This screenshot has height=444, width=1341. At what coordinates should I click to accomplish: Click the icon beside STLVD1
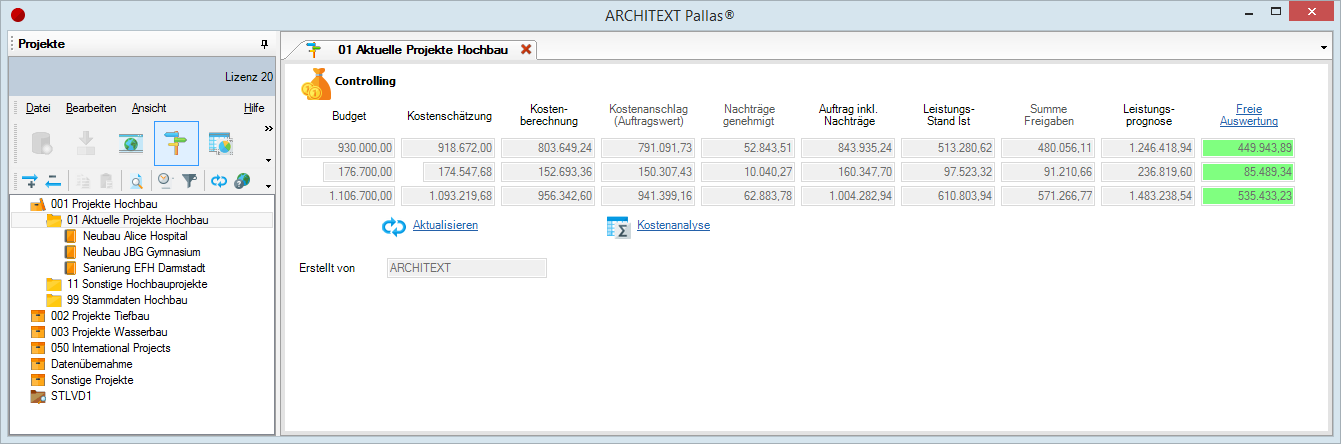tap(38, 397)
